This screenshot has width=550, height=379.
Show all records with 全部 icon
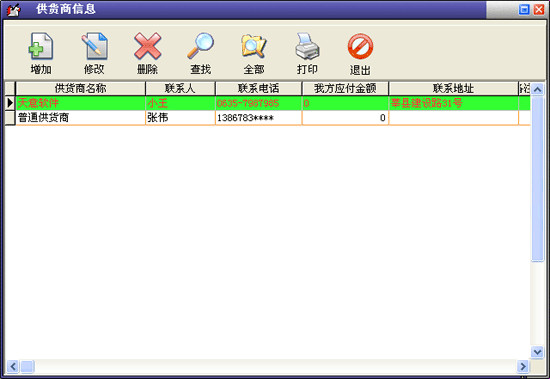pos(254,53)
